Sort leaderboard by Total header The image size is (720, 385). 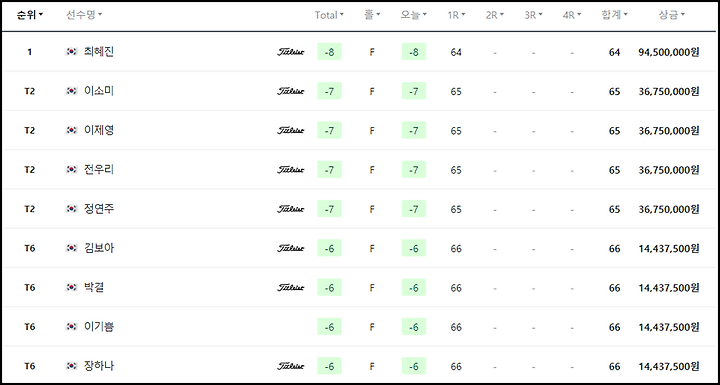pyautogui.click(x=329, y=15)
